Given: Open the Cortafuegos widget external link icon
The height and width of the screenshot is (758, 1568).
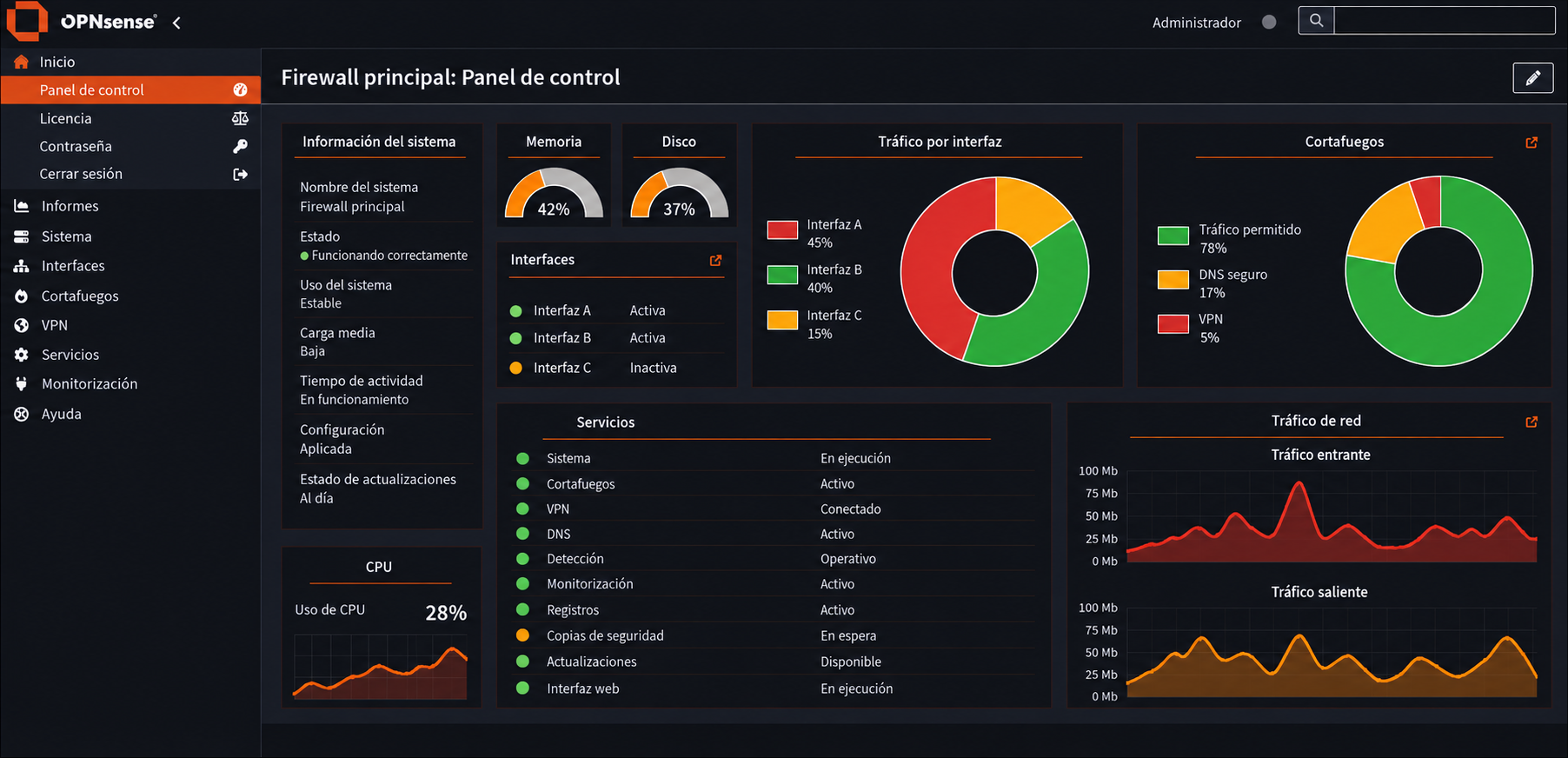Looking at the screenshot, I should pos(1531,143).
